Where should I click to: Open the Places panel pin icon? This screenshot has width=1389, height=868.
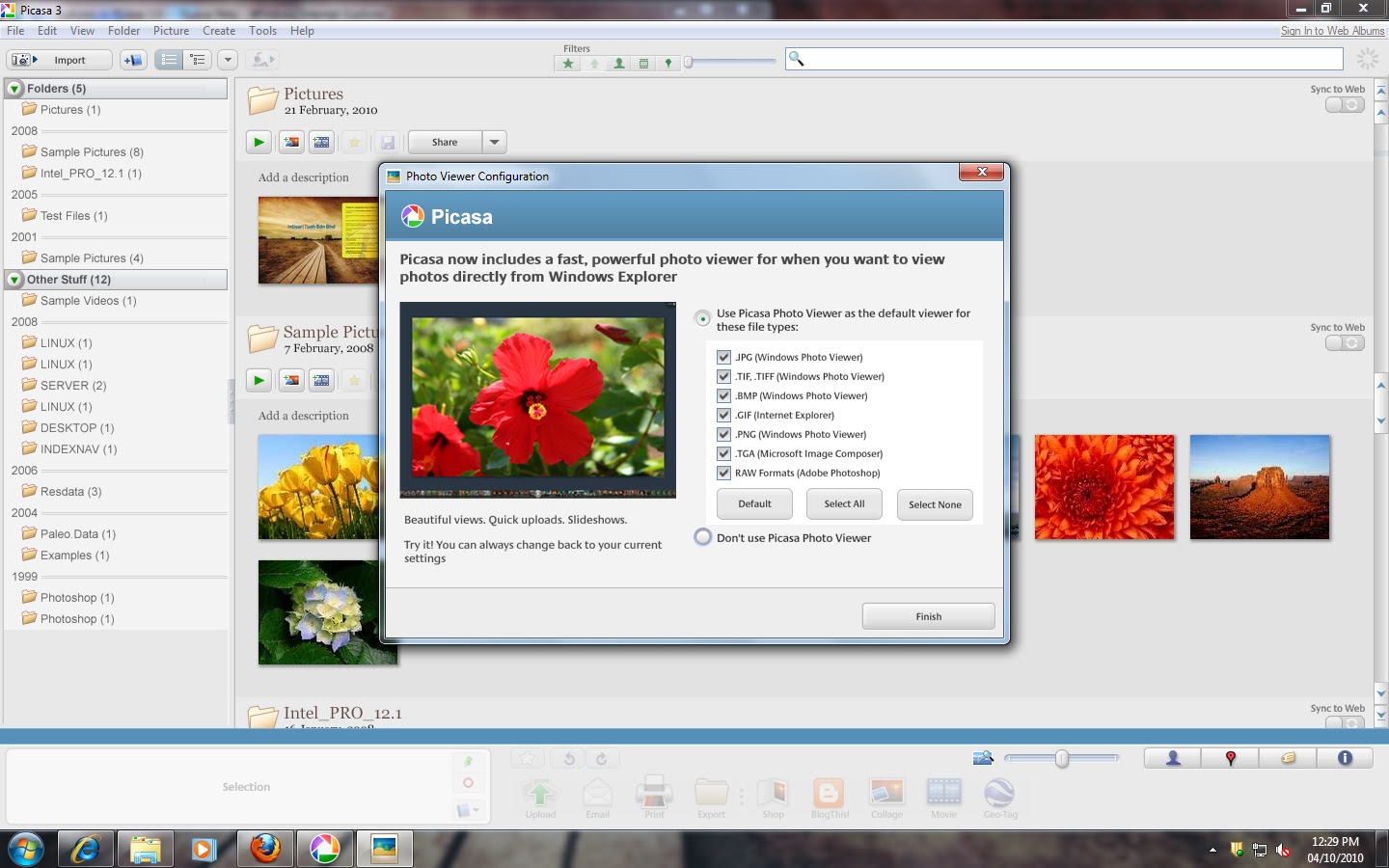[1230, 758]
